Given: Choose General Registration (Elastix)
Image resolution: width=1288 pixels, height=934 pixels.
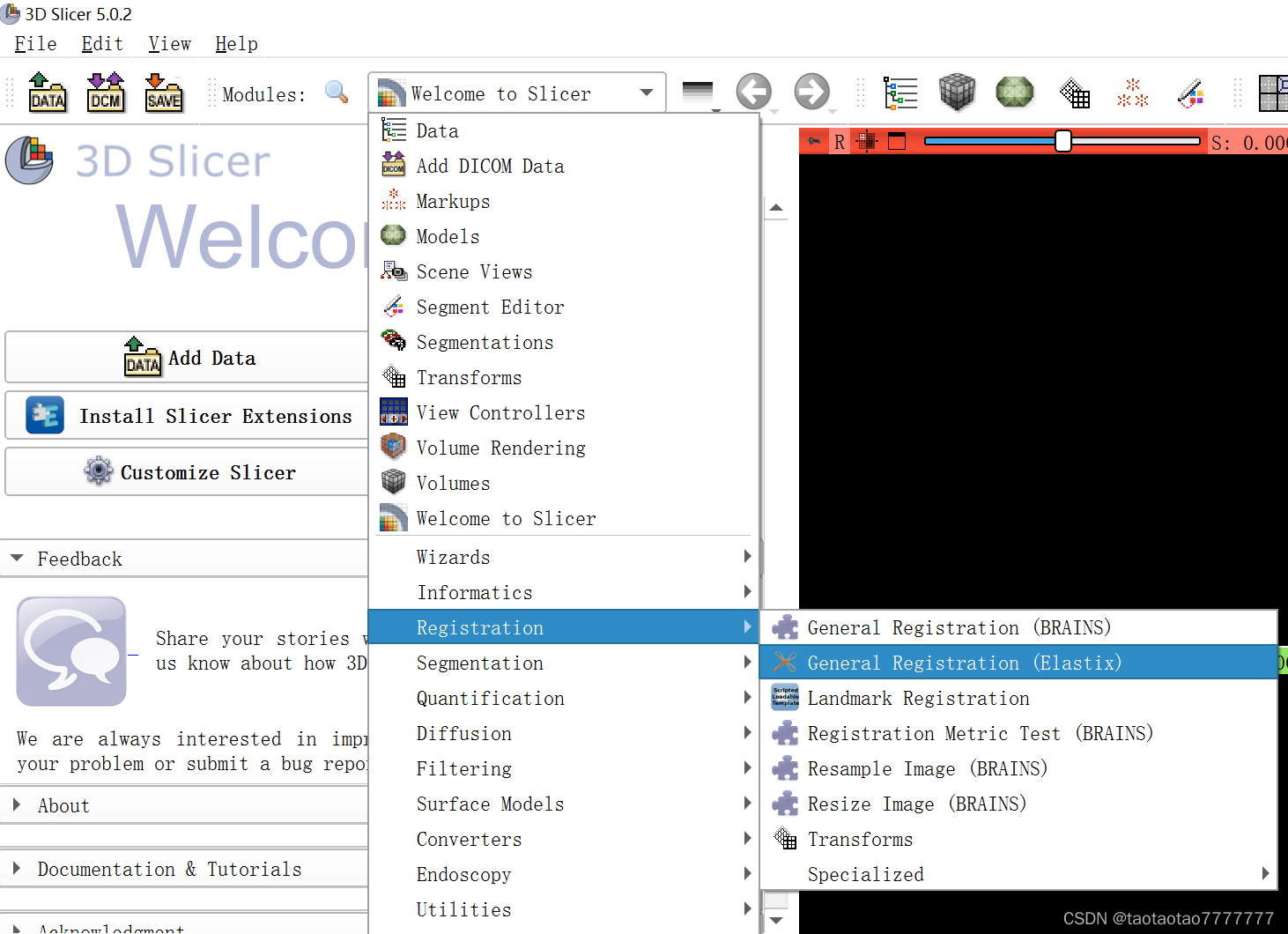Looking at the screenshot, I should pos(1018,663).
